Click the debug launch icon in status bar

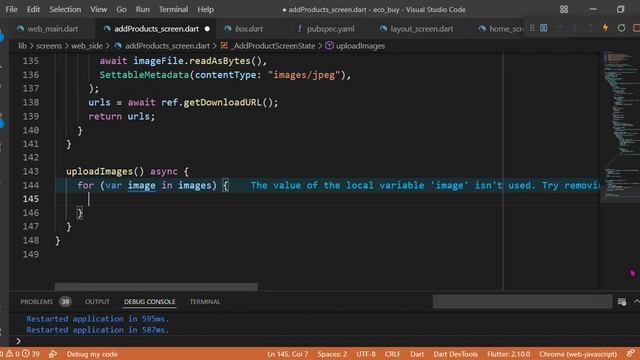[53, 354]
